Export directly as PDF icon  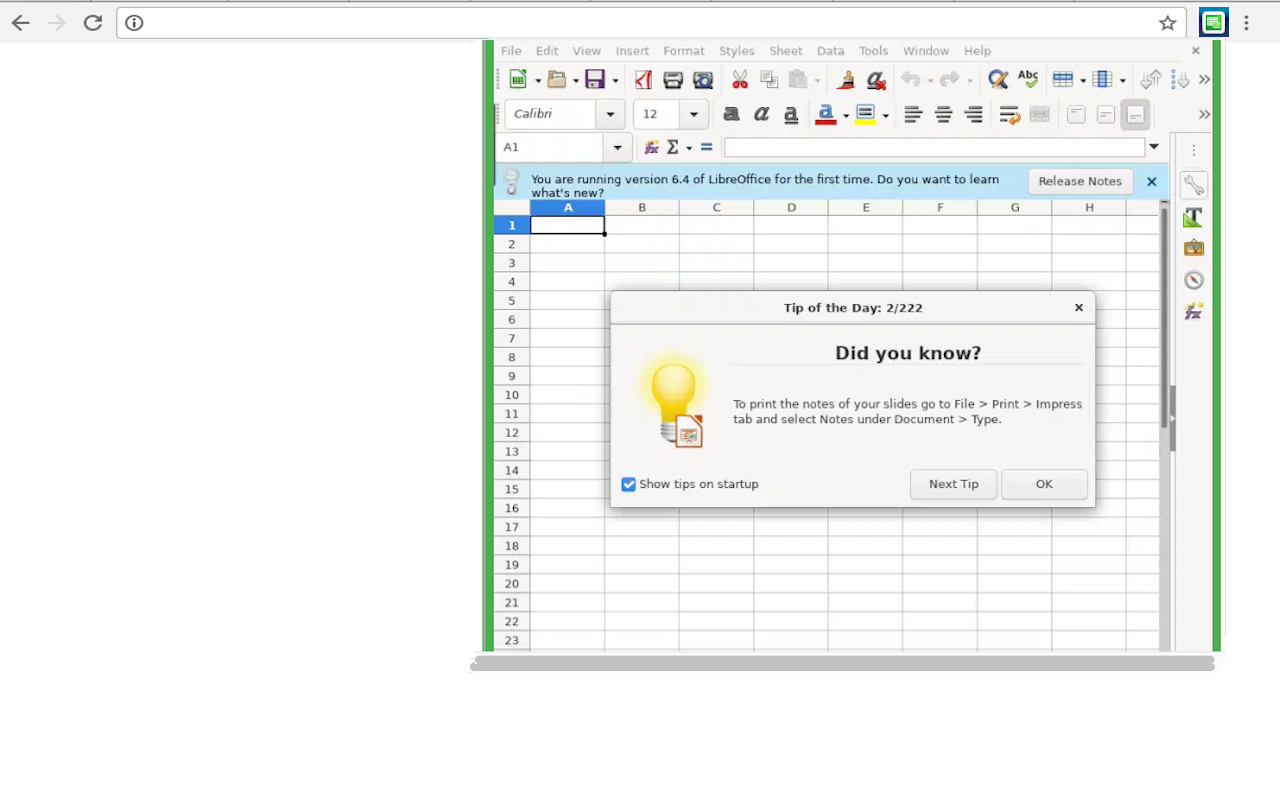643,80
